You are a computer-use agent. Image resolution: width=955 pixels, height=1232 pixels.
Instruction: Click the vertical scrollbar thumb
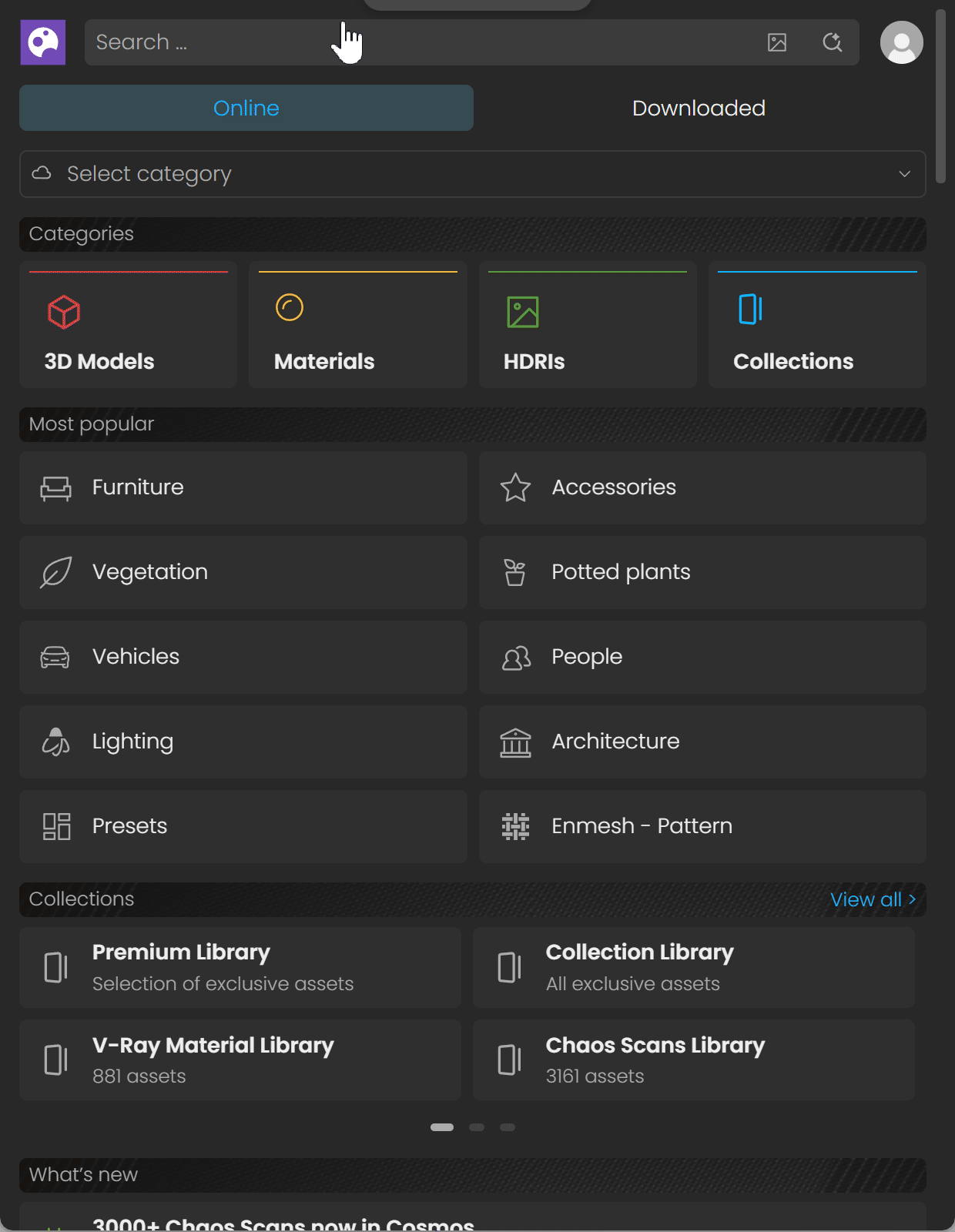[x=940, y=96]
